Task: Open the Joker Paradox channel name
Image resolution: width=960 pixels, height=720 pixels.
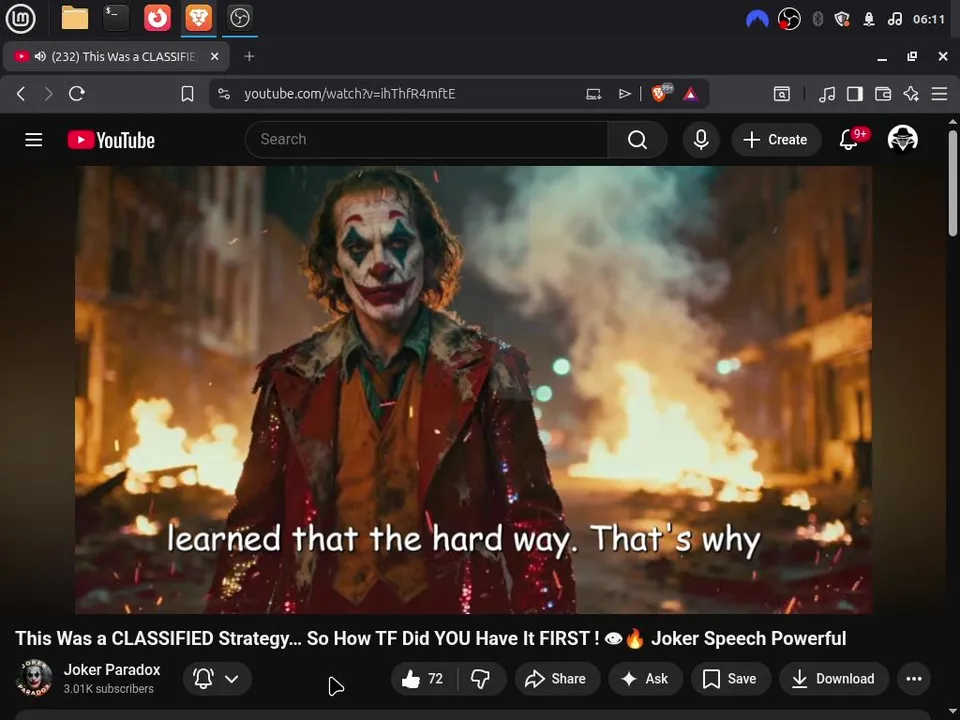Action: 112,670
